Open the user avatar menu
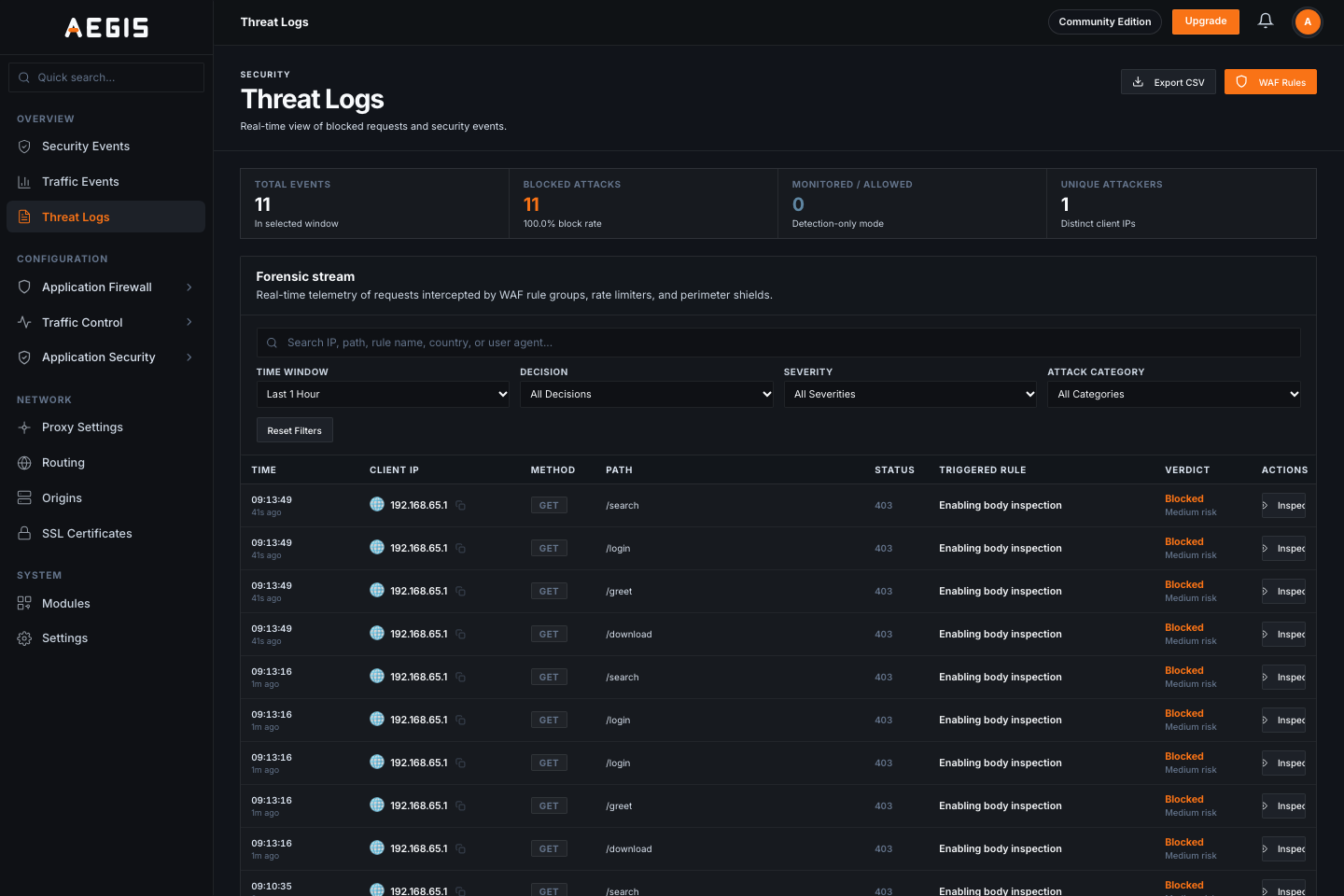 1308,21
